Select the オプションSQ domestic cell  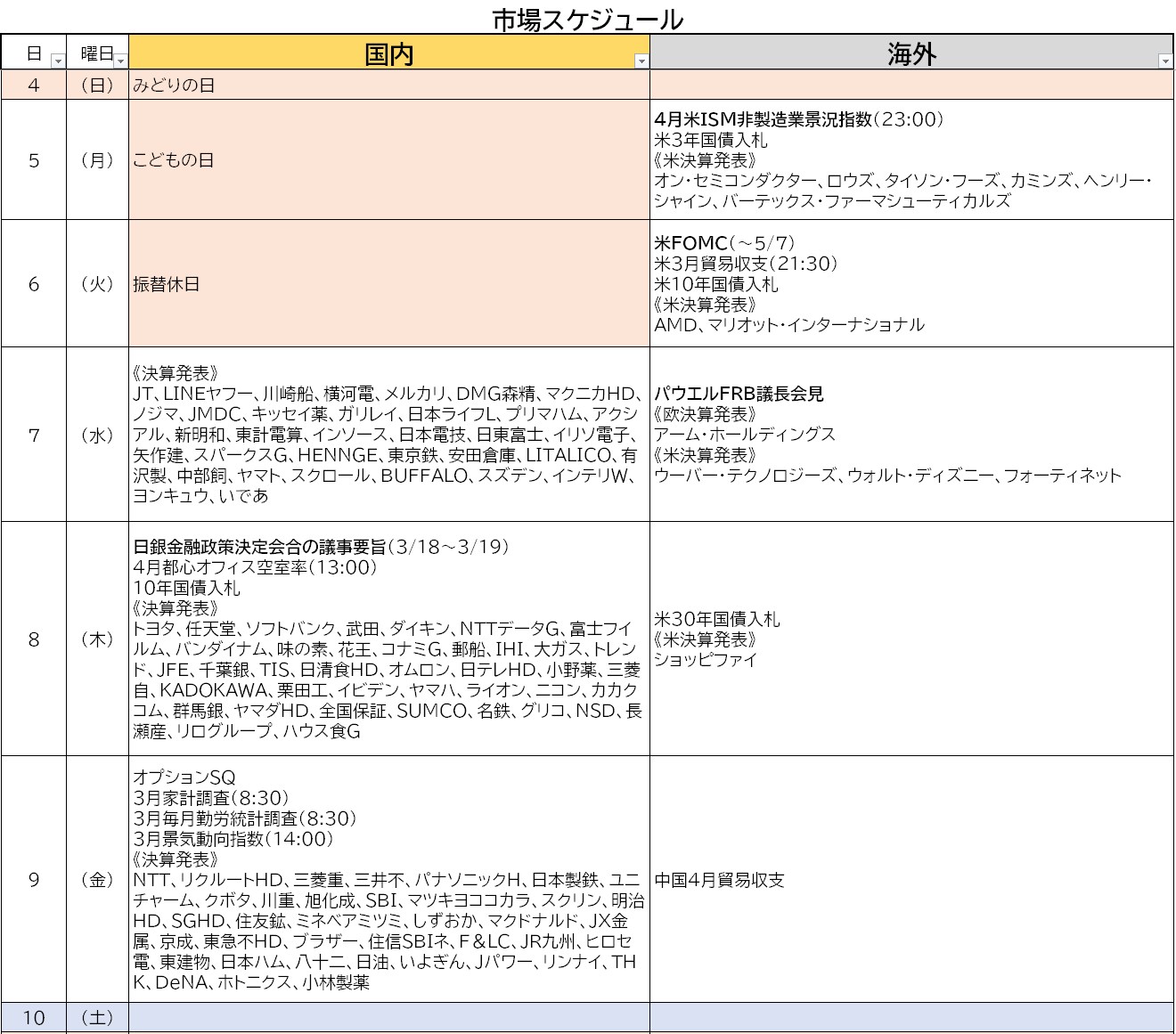[389, 879]
